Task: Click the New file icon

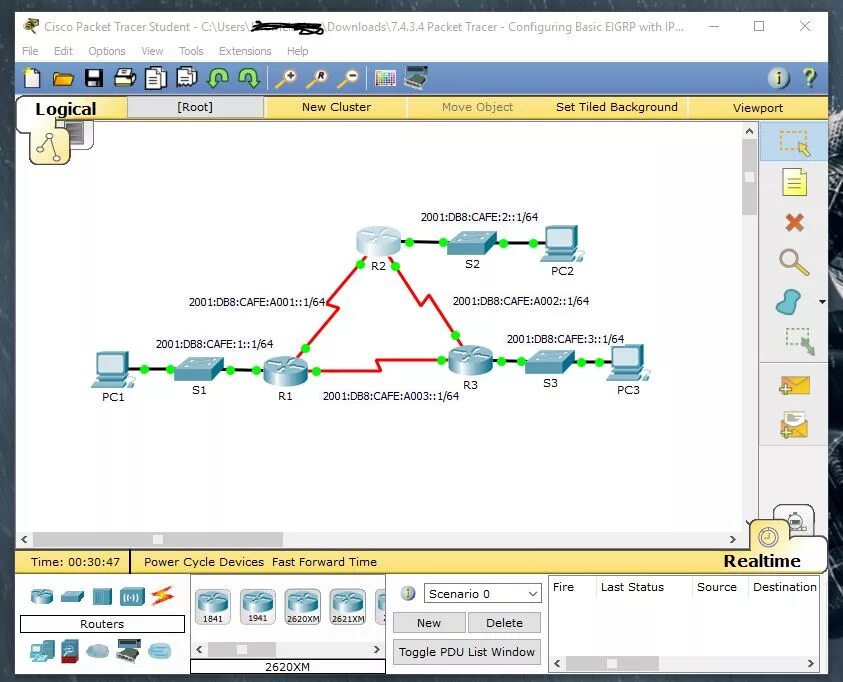Action: coord(32,78)
